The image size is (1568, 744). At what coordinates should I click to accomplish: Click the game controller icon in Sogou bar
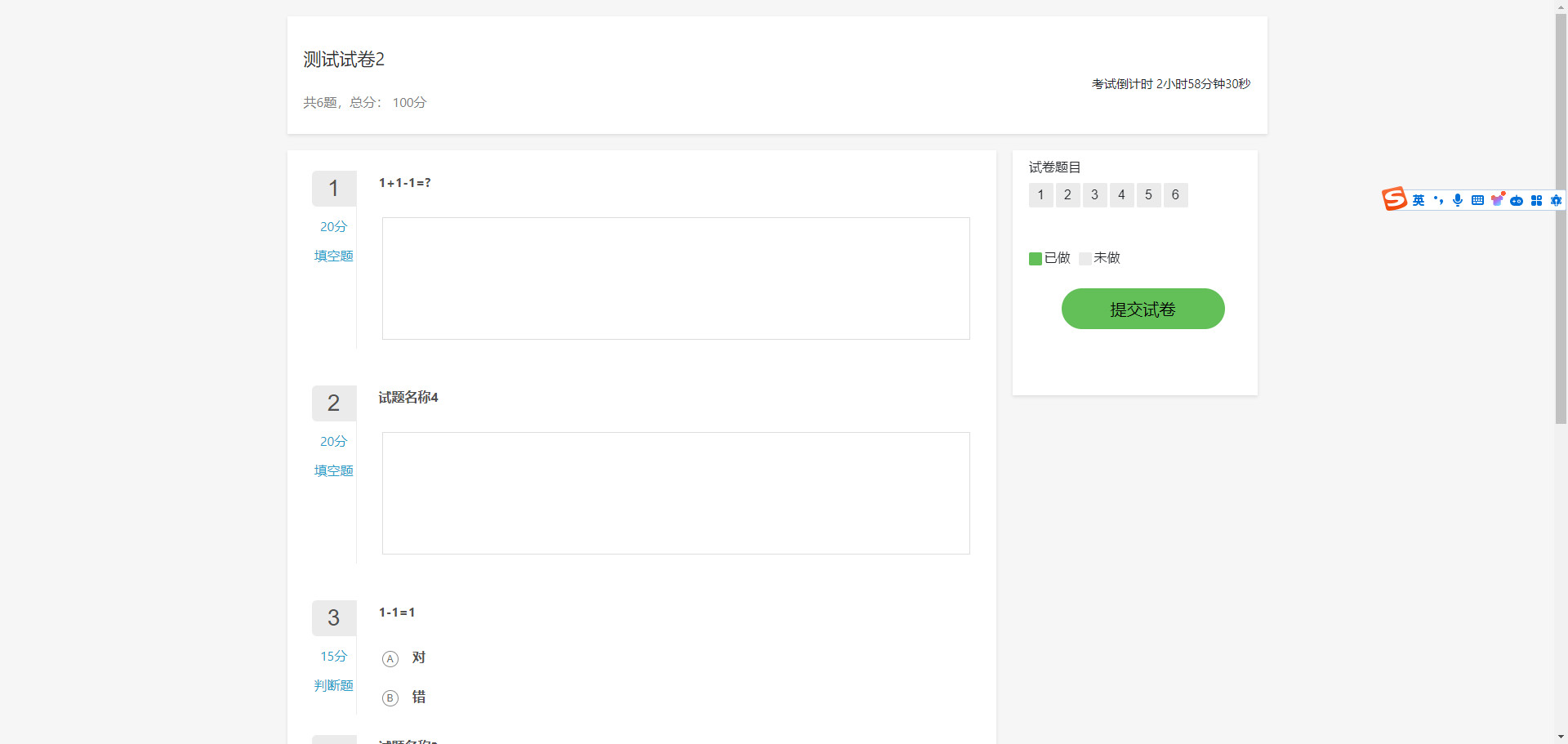pyautogui.click(x=1517, y=201)
